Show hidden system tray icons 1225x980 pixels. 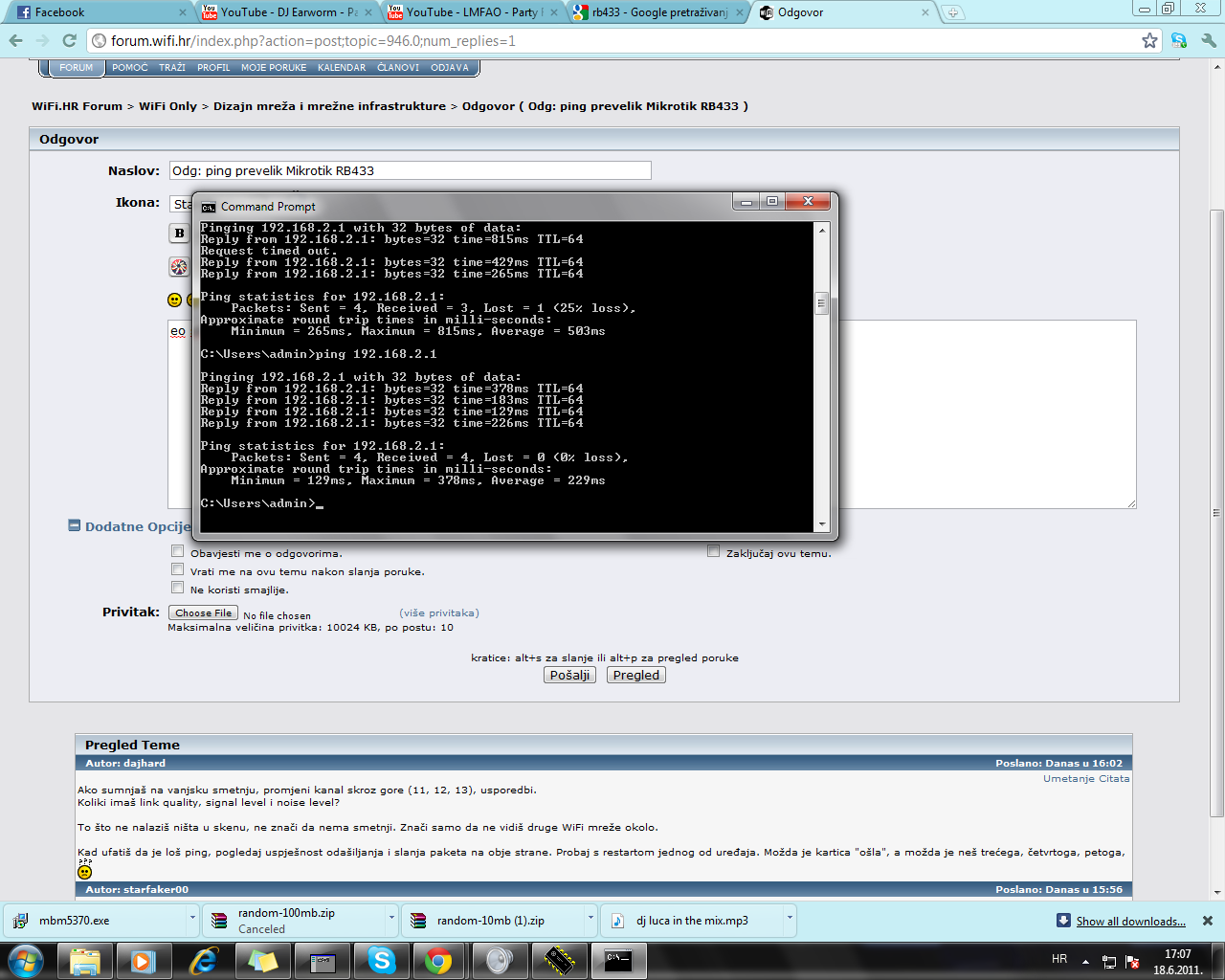click(x=1085, y=961)
